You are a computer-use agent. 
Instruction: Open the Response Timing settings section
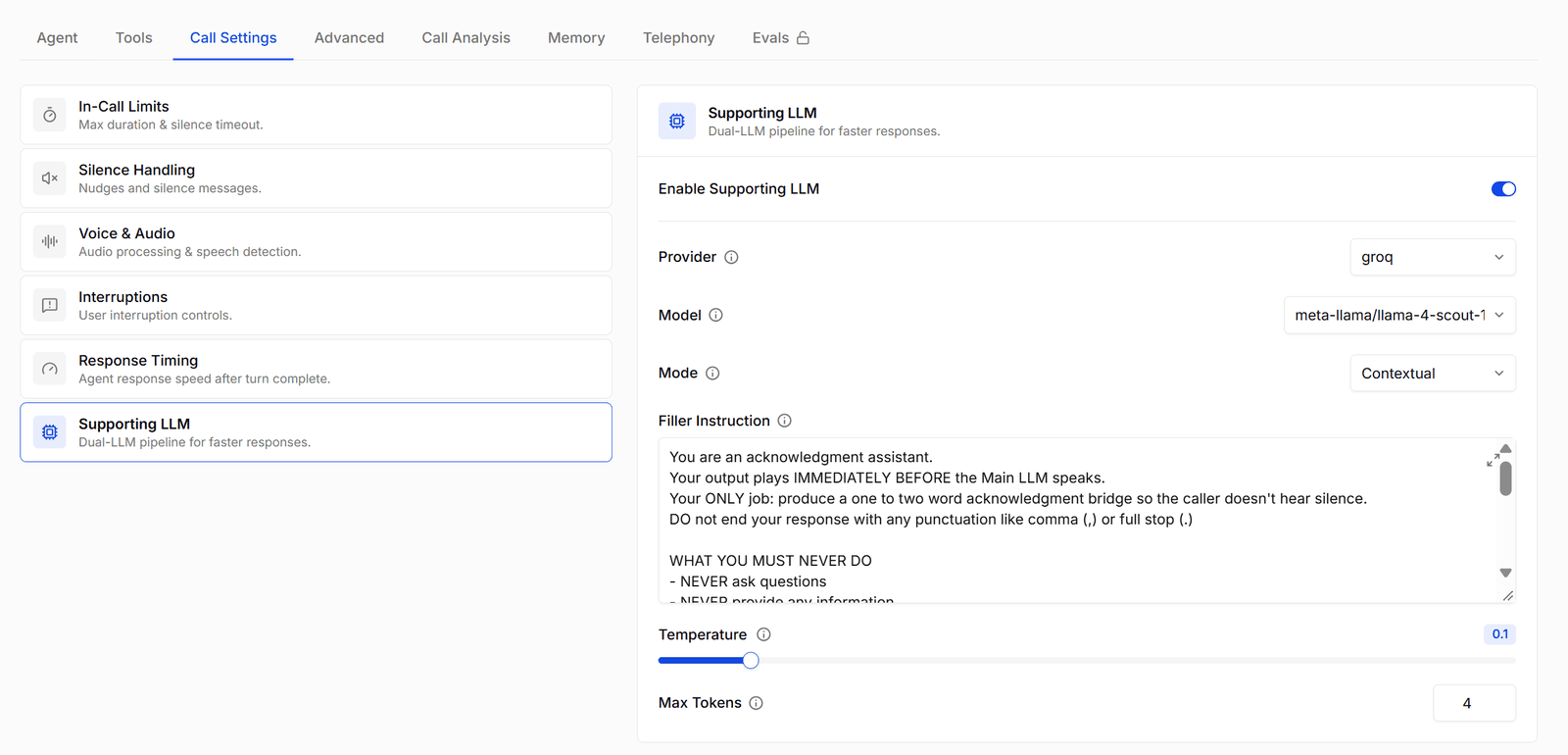(317, 369)
